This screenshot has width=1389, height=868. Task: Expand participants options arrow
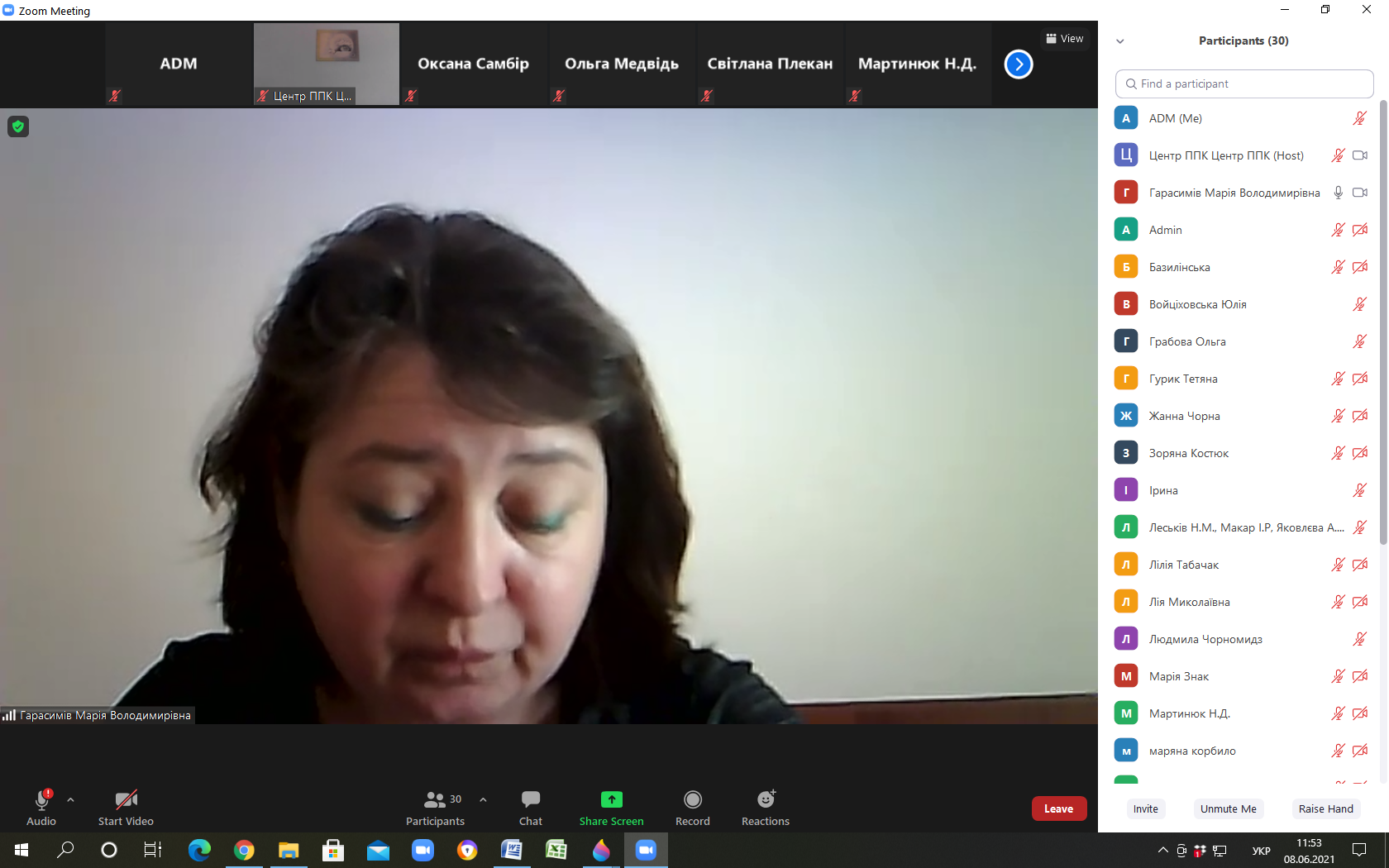click(483, 799)
